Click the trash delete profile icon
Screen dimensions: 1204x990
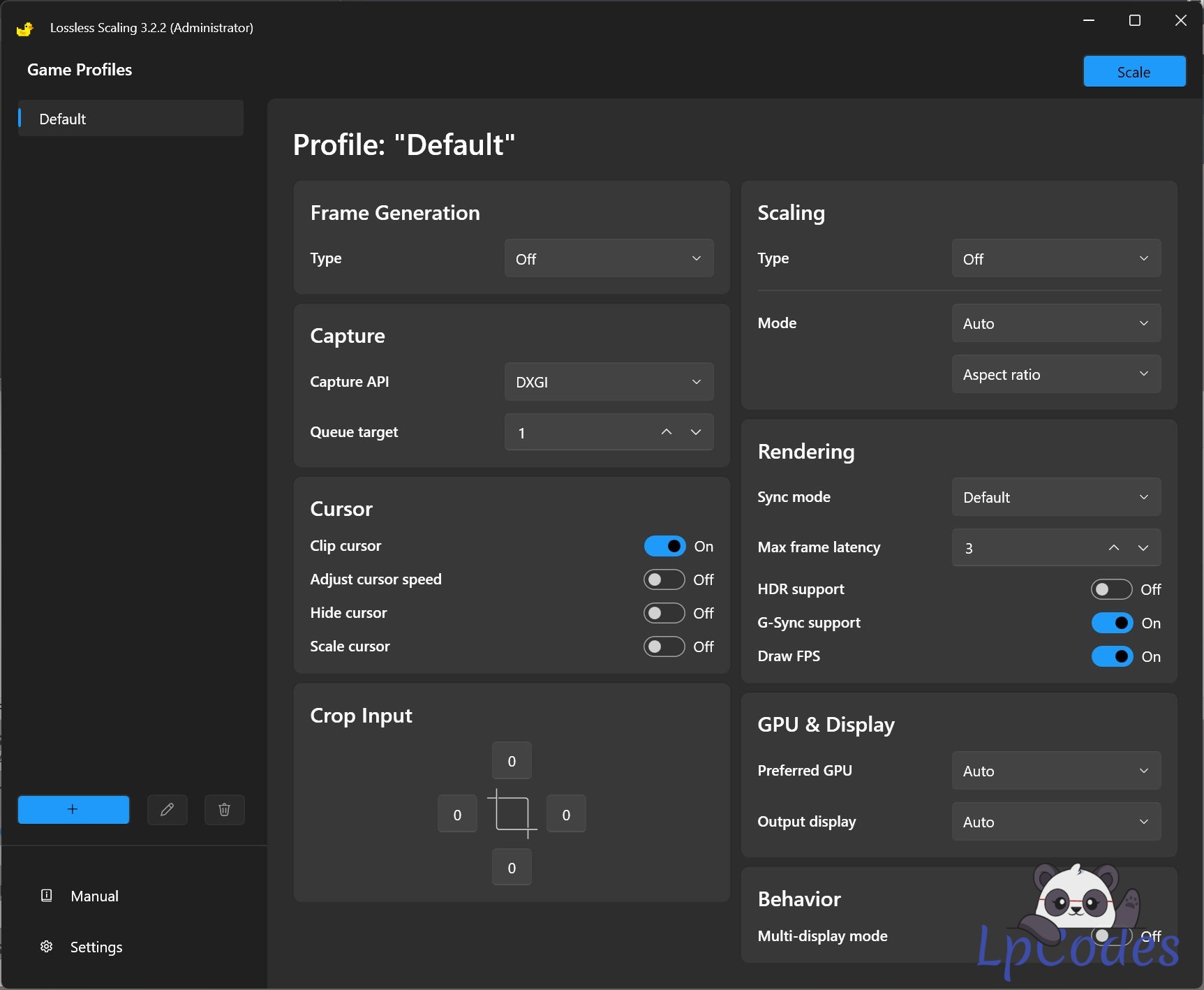coord(224,809)
